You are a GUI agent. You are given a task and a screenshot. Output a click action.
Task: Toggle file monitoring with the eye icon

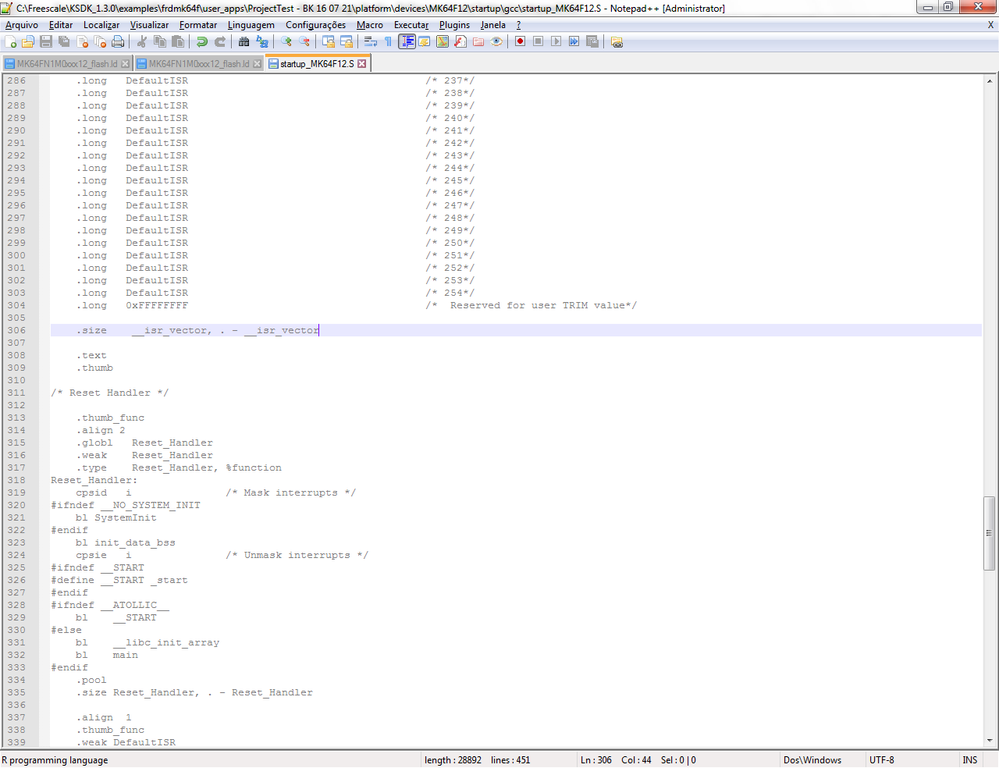point(496,42)
